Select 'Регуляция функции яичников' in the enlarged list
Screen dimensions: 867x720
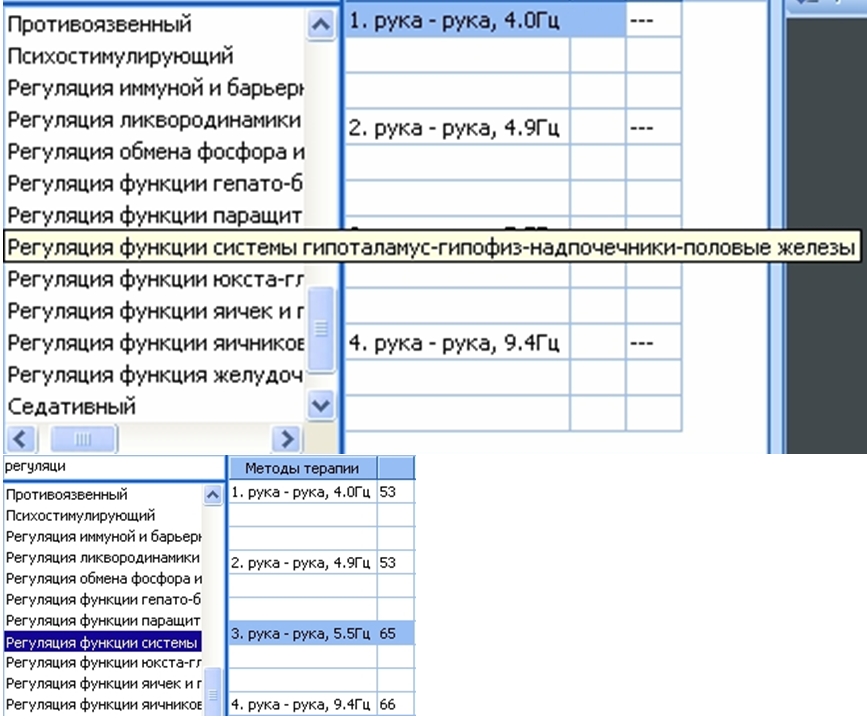(x=154, y=343)
